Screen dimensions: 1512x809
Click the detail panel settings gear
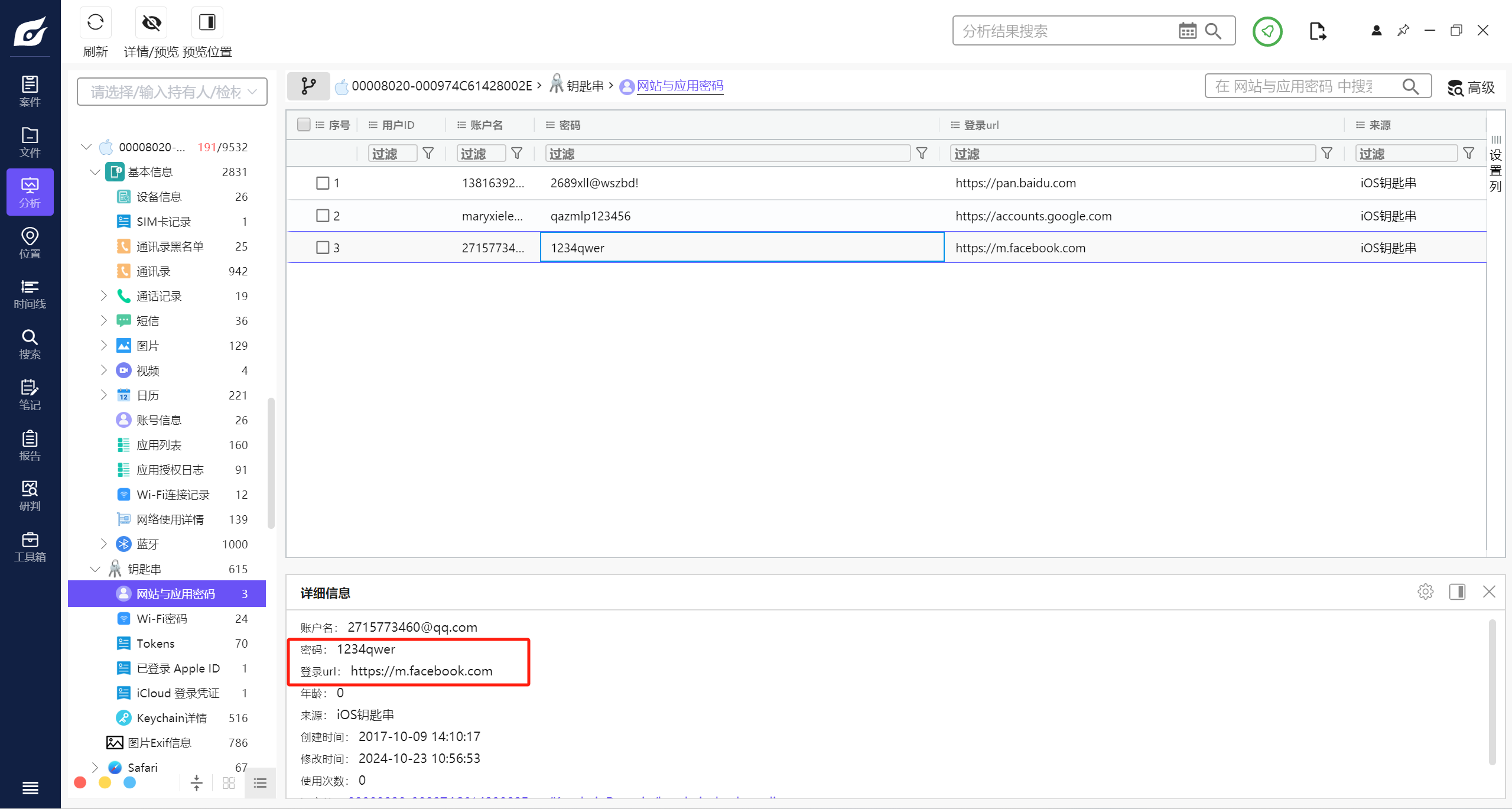tap(1425, 592)
